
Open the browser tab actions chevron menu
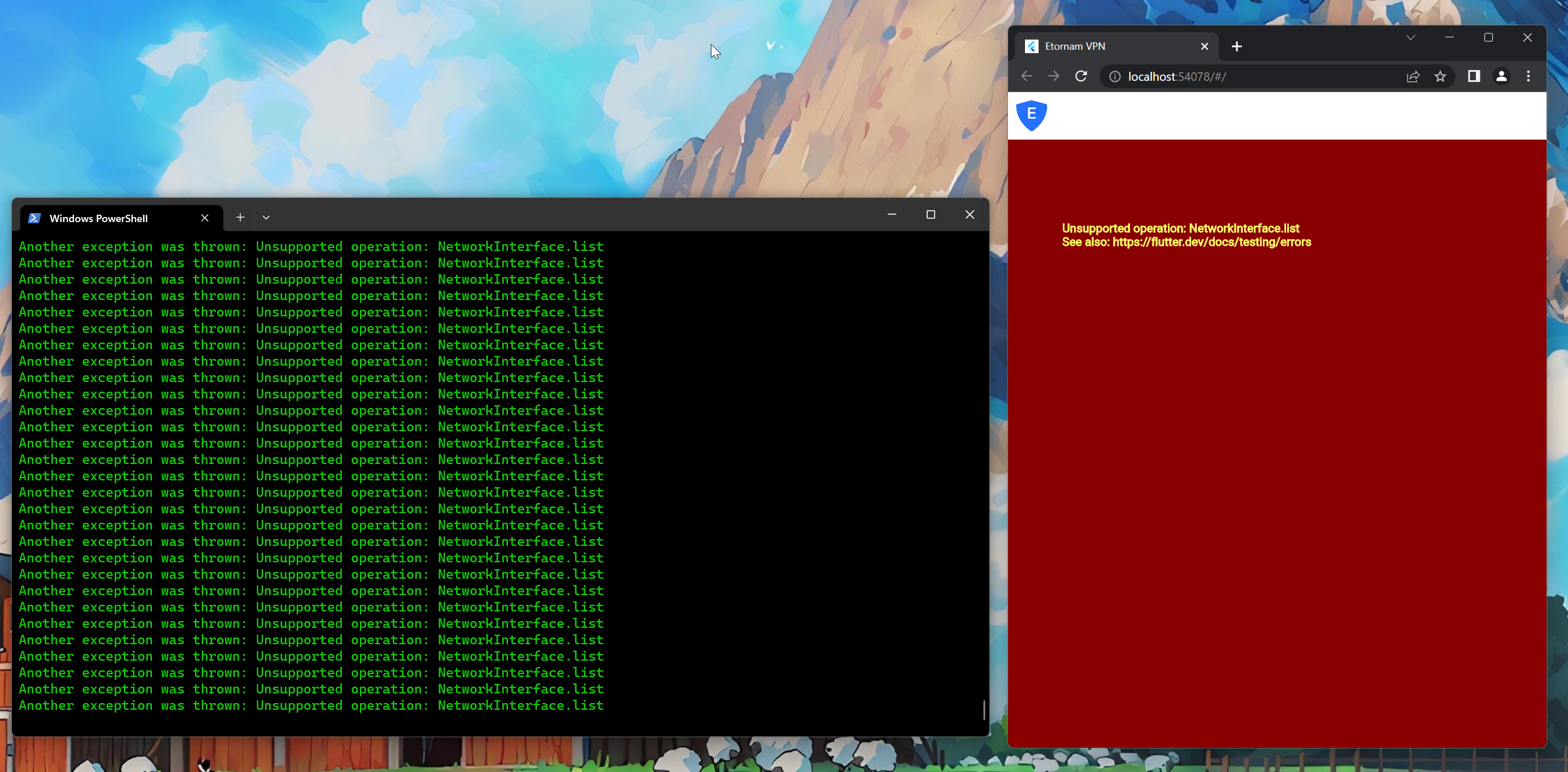(1410, 37)
